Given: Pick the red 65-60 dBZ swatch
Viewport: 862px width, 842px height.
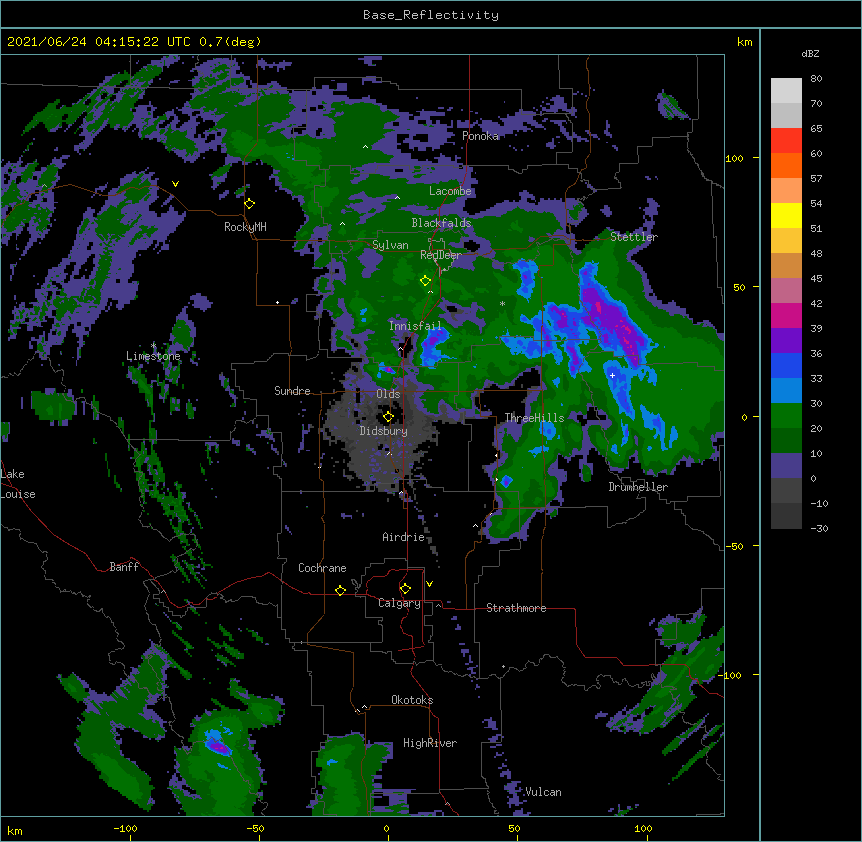Looking at the screenshot, I should click(x=786, y=141).
